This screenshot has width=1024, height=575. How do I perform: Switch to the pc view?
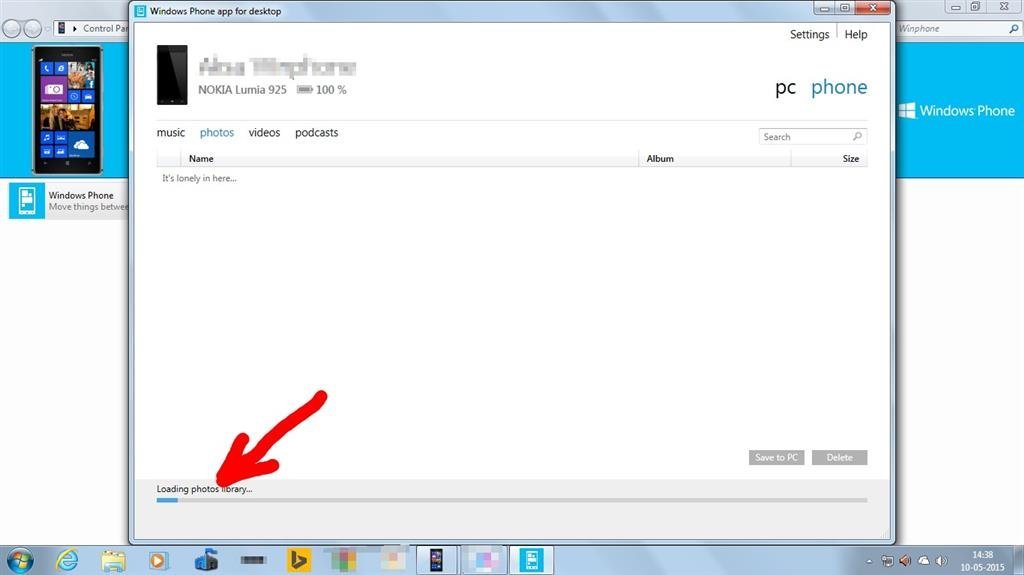coord(786,88)
